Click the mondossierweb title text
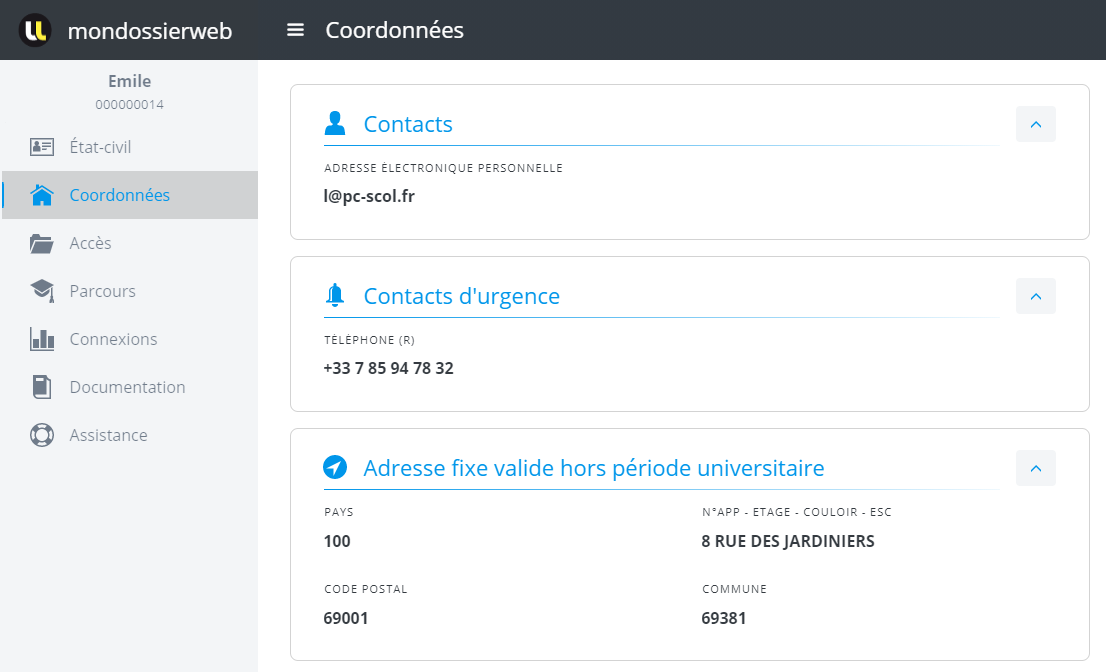The image size is (1106, 672). pyautogui.click(x=150, y=31)
